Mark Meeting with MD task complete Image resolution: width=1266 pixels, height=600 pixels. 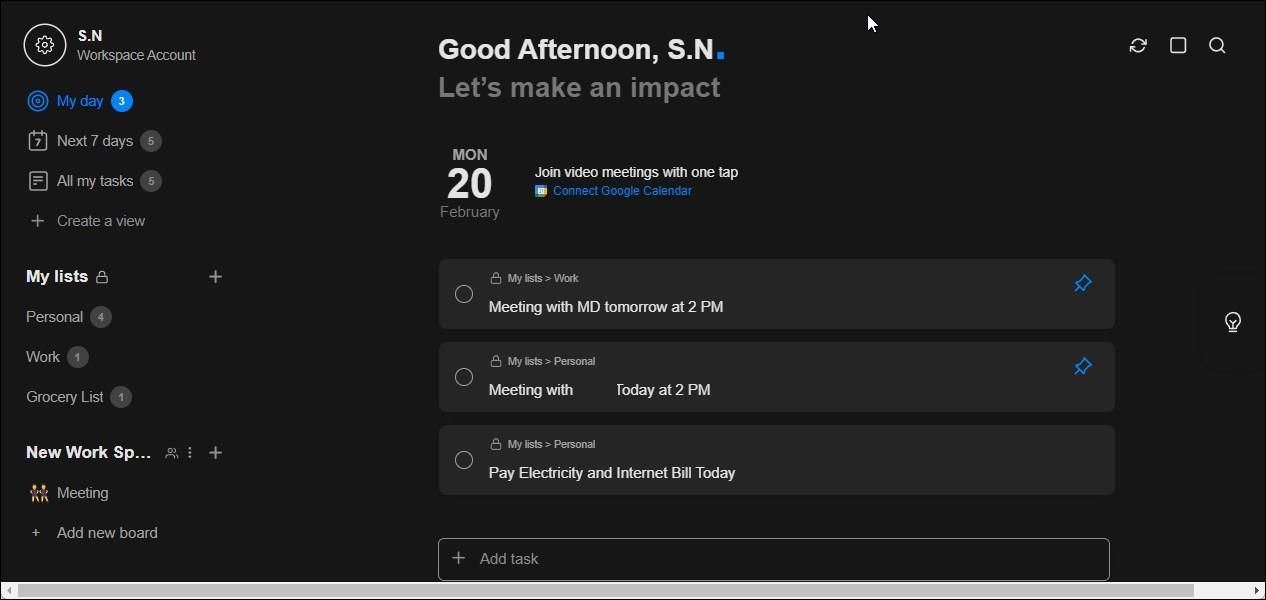tap(464, 294)
